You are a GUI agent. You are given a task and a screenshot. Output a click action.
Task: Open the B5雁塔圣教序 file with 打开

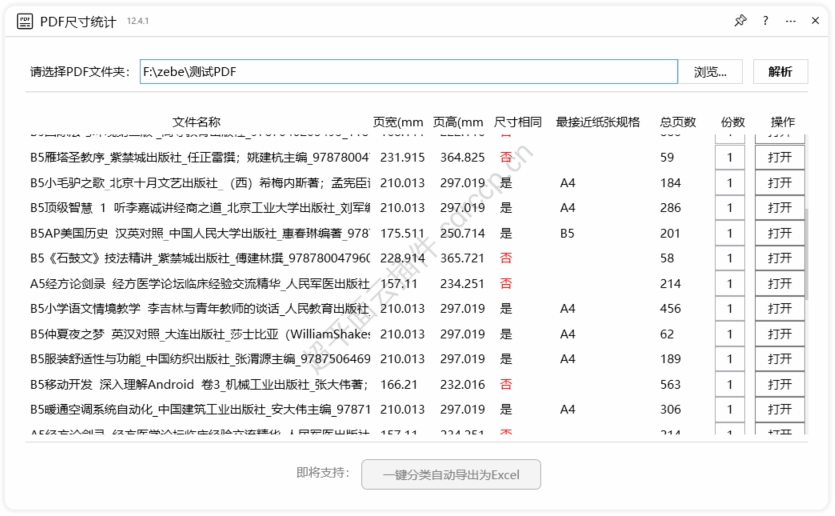780,157
